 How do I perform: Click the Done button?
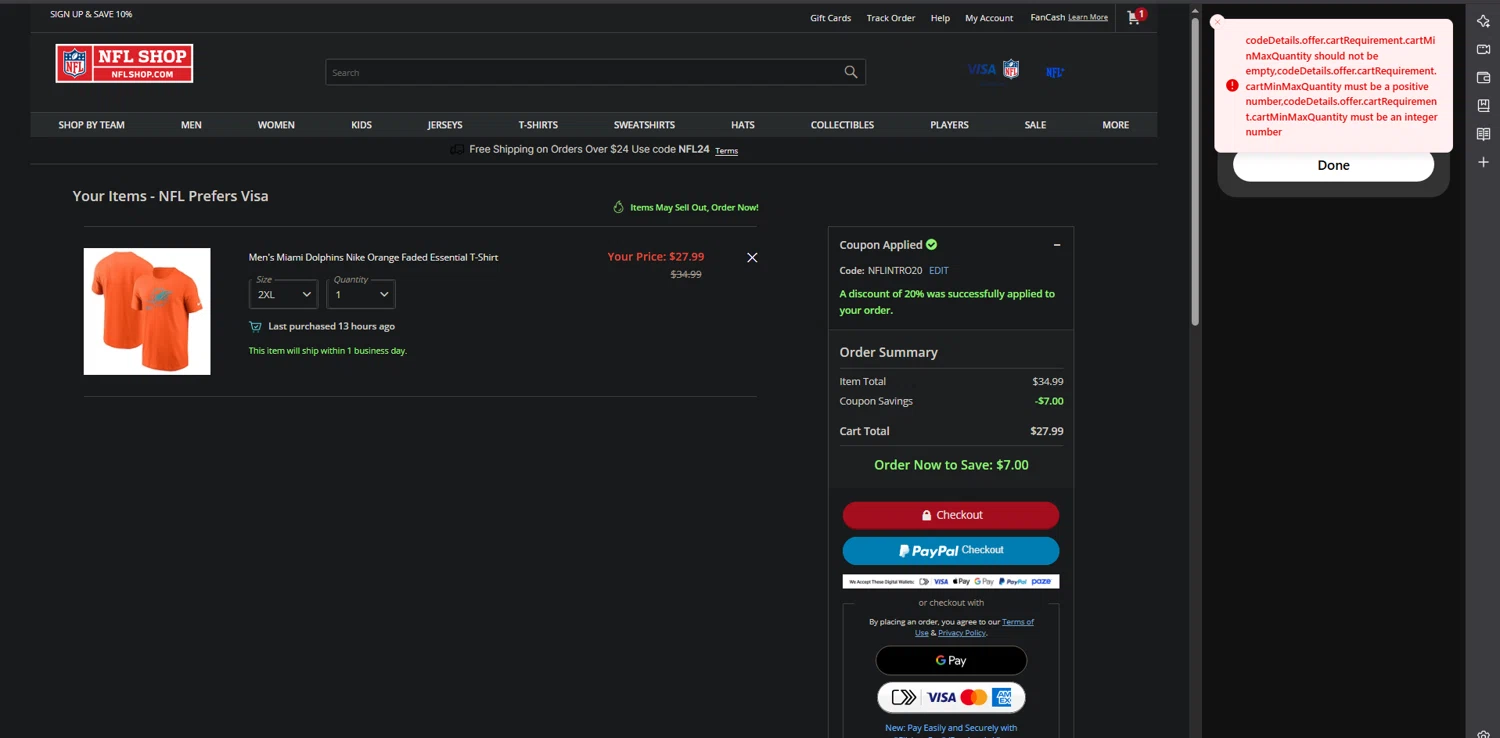(x=1333, y=165)
